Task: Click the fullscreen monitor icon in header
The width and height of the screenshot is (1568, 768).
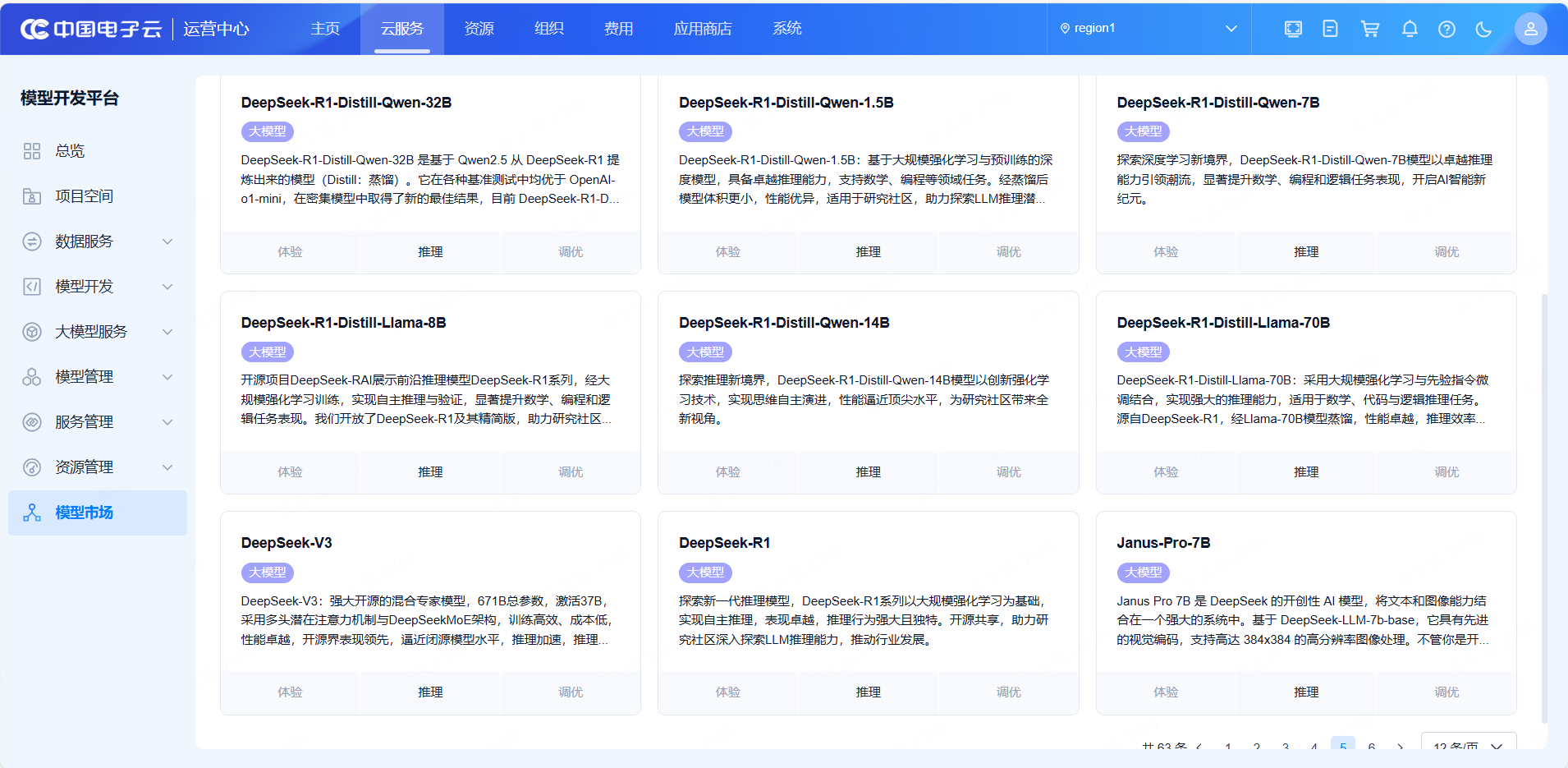Action: 1293,29
